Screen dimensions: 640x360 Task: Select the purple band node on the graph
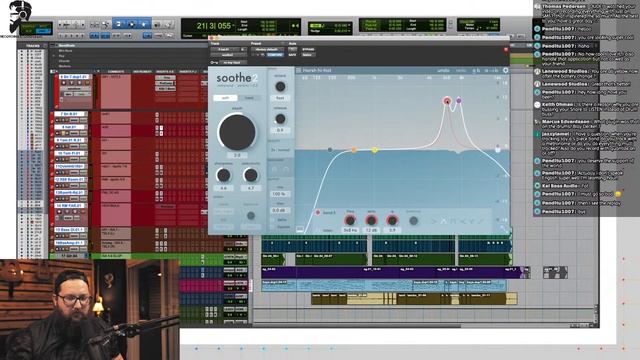pyautogui.click(x=459, y=100)
